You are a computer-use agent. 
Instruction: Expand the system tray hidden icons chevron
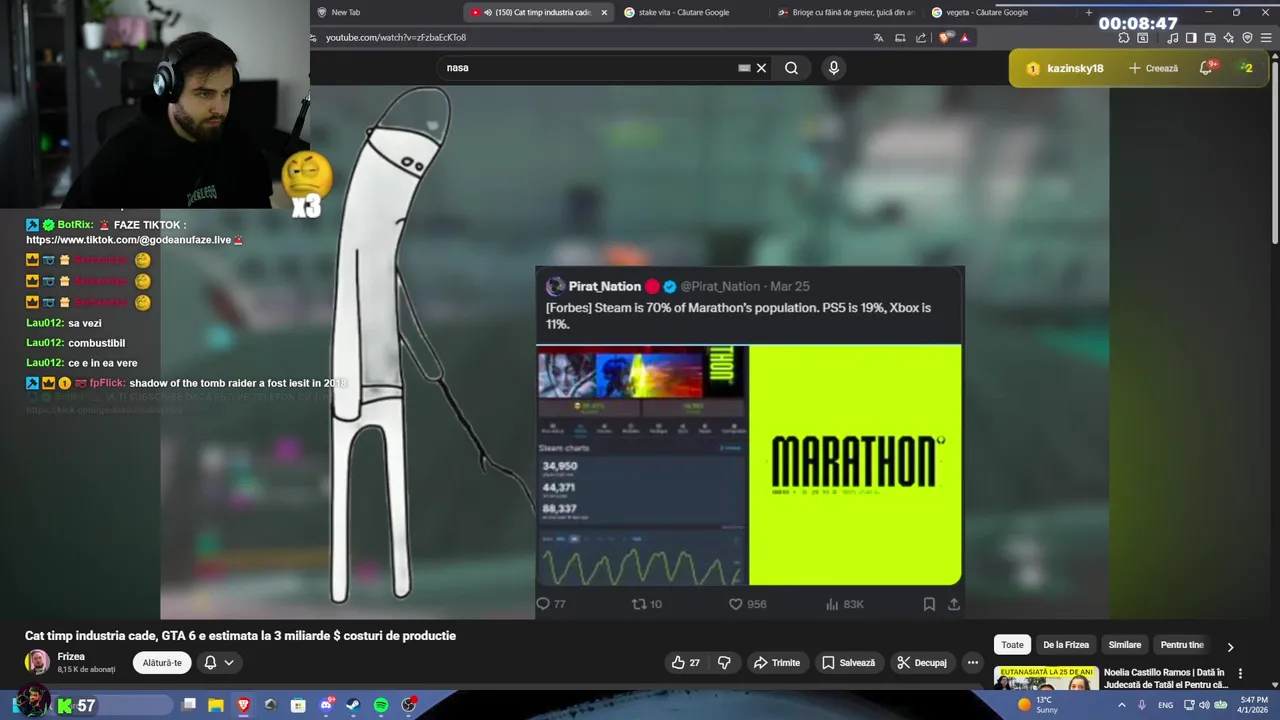coord(1120,705)
